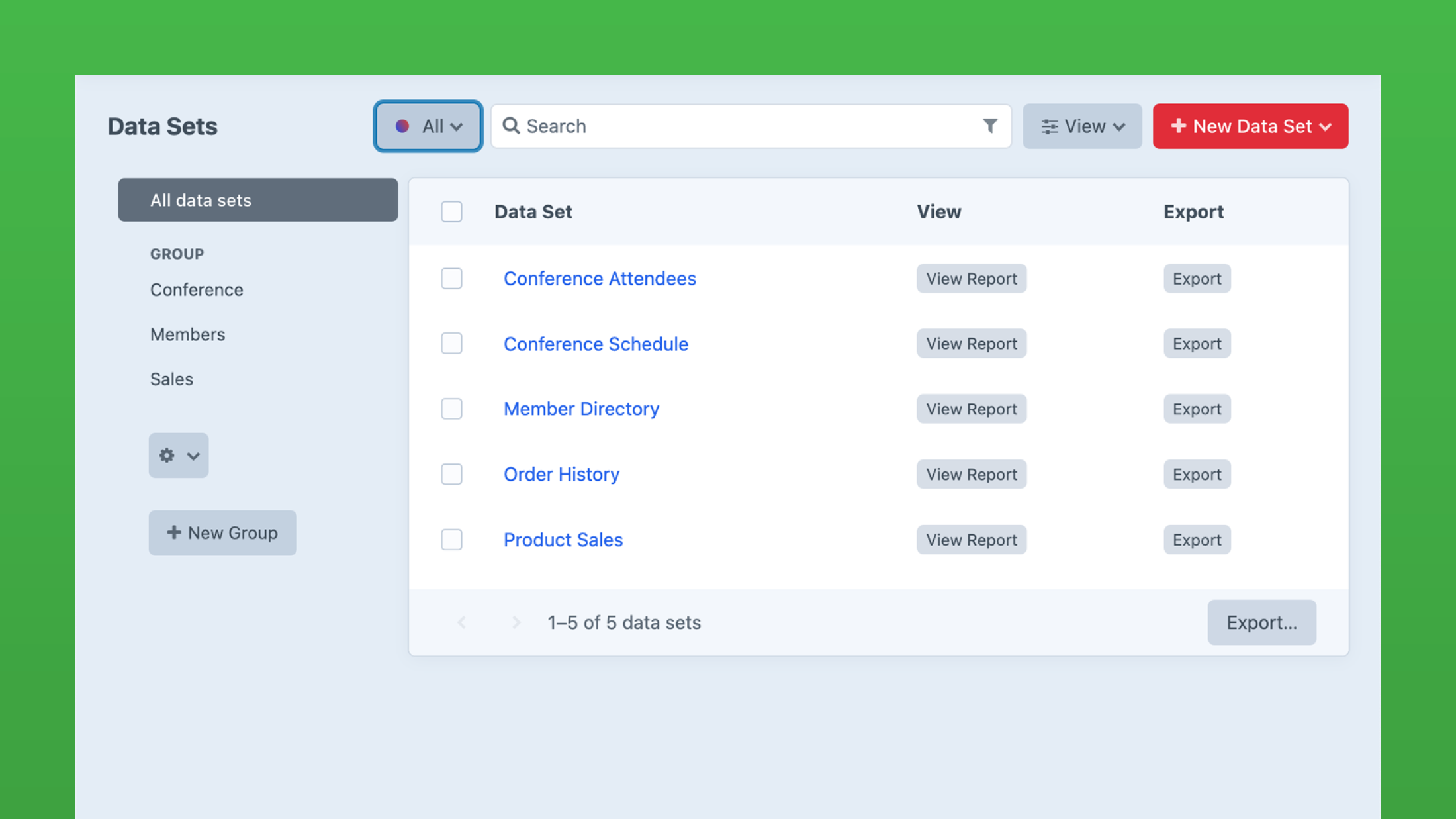1456x819 pixels.
Task: Open the All filter dropdown
Action: pyautogui.click(x=428, y=126)
